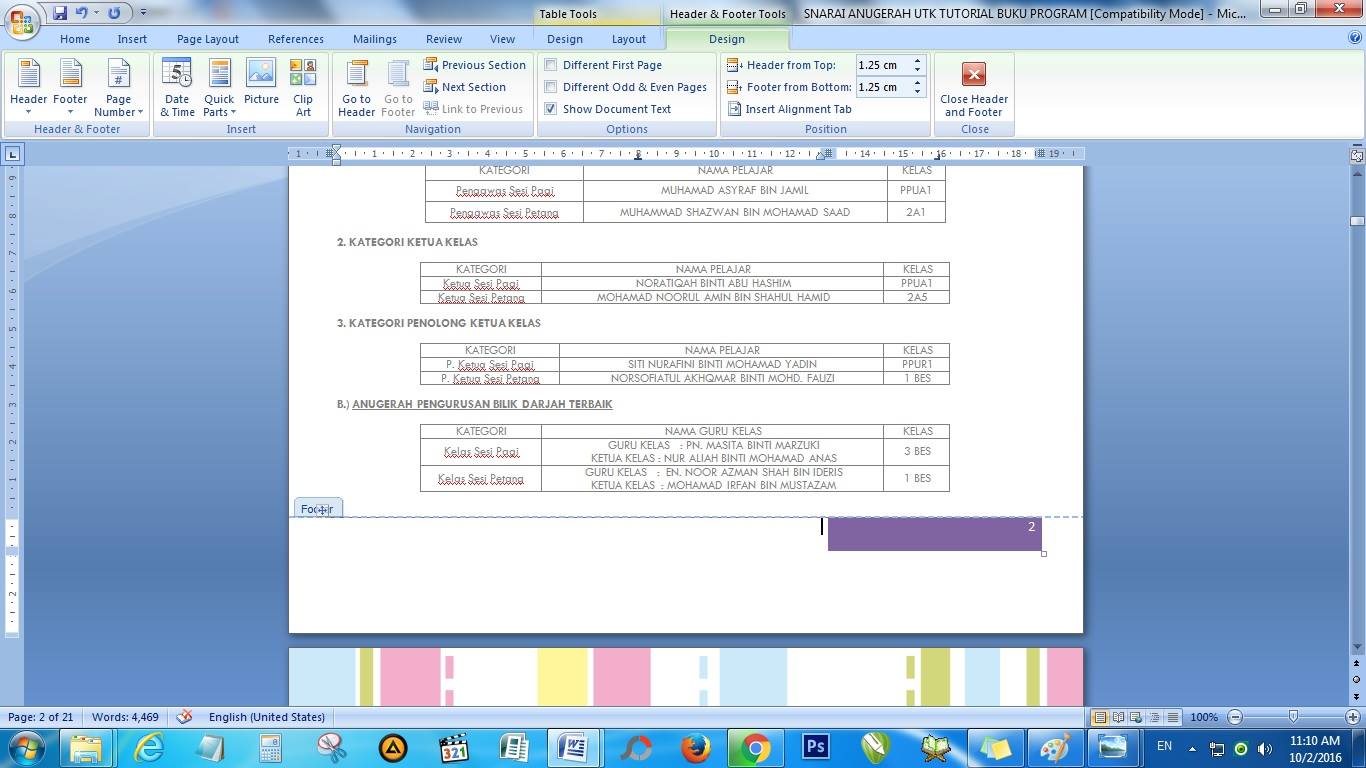Viewport: 1366px width, 768px height.
Task: Click the 100% zoom level button
Action: click(x=1204, y=717)
